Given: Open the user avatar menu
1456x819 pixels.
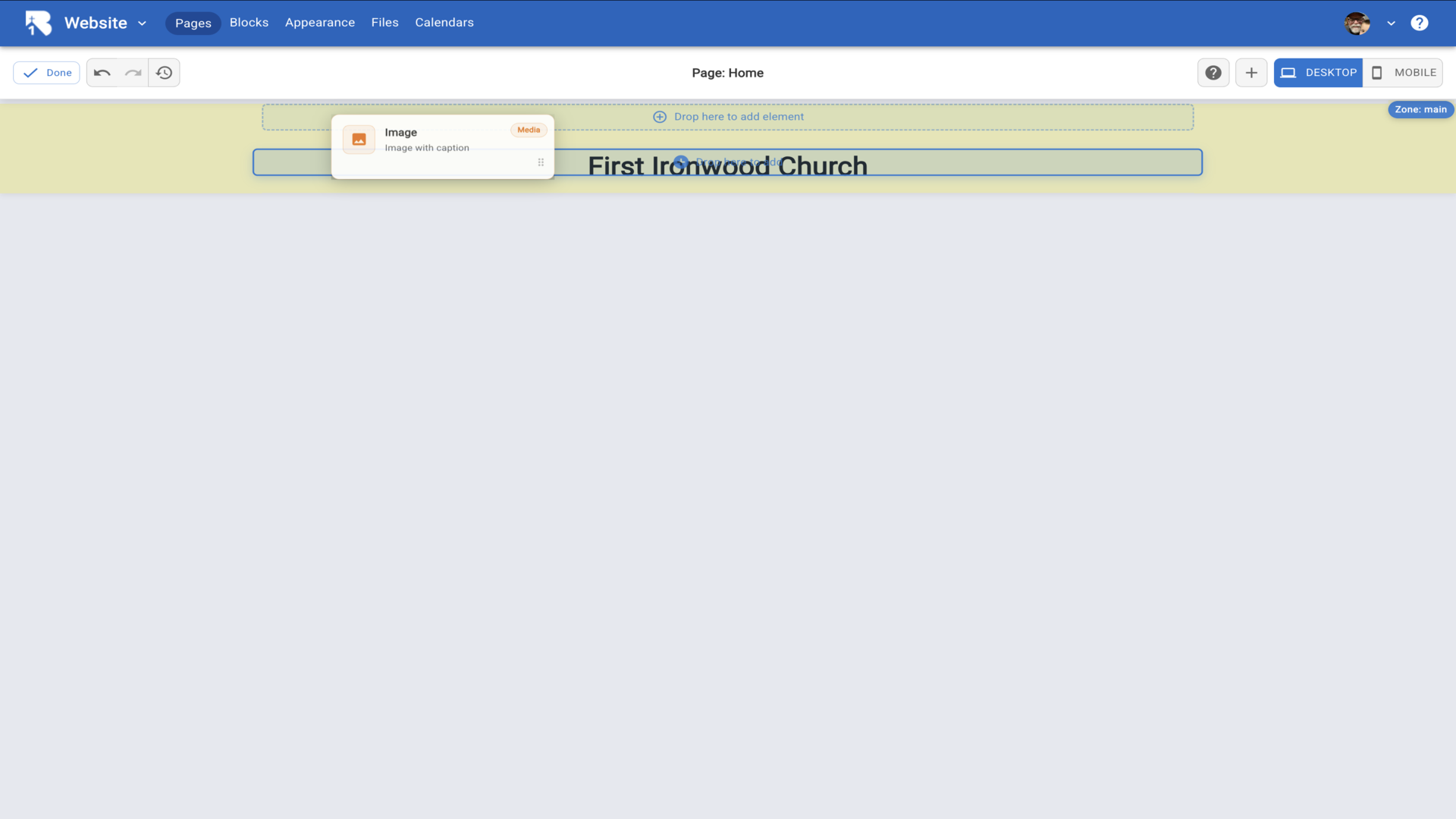Looking at the screenshot, I should point(1357,24).
